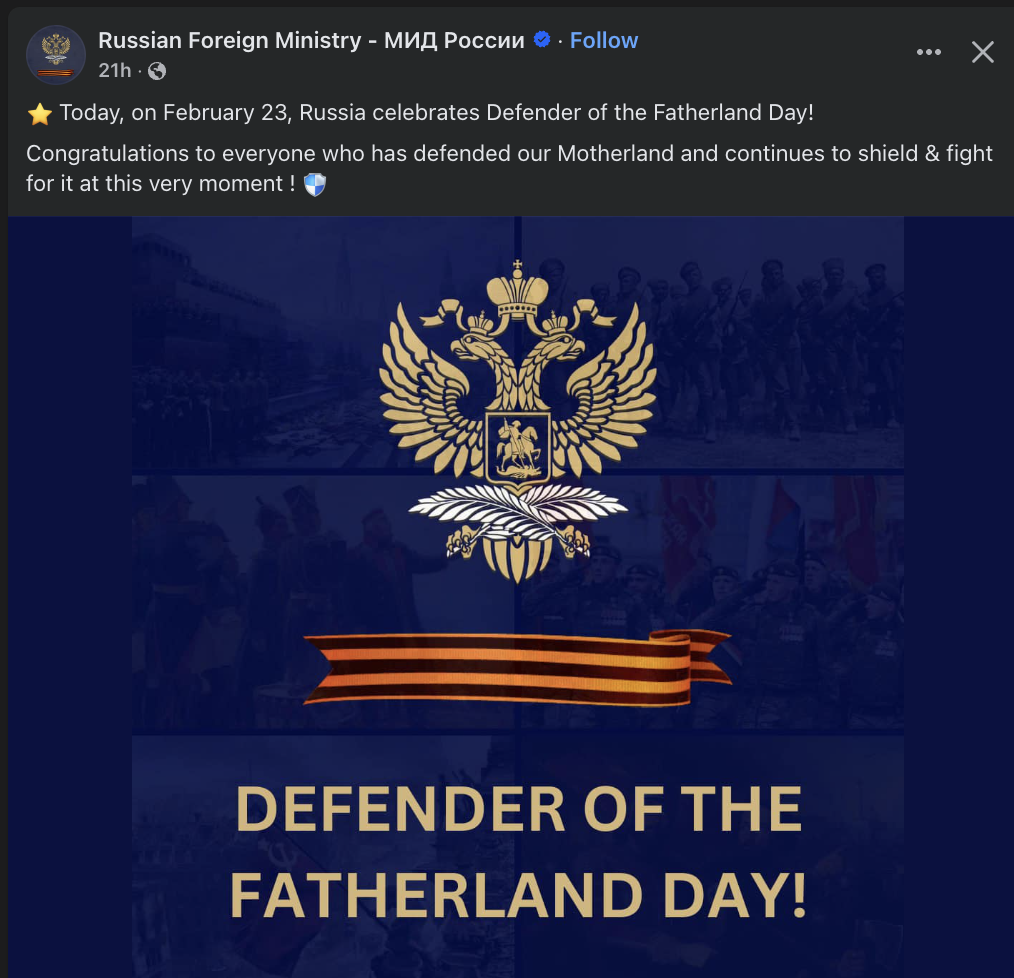The width and height of the screenshot is (1014, 978).
Task: Click the shield emoji ending the post
Action: tap(314, 185)
